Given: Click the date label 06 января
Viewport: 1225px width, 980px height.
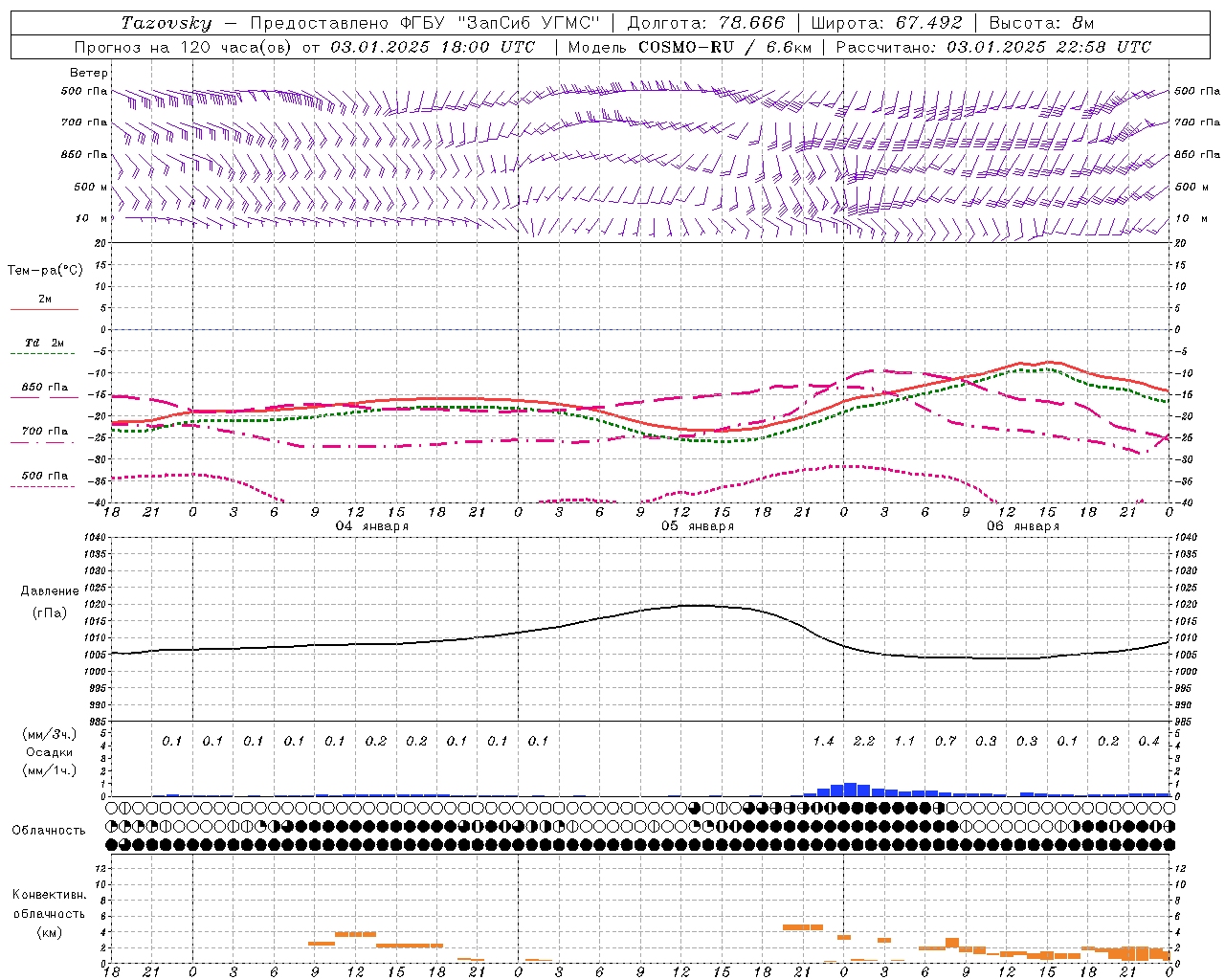Looking at the screenshot, I should pos(1023,526).
